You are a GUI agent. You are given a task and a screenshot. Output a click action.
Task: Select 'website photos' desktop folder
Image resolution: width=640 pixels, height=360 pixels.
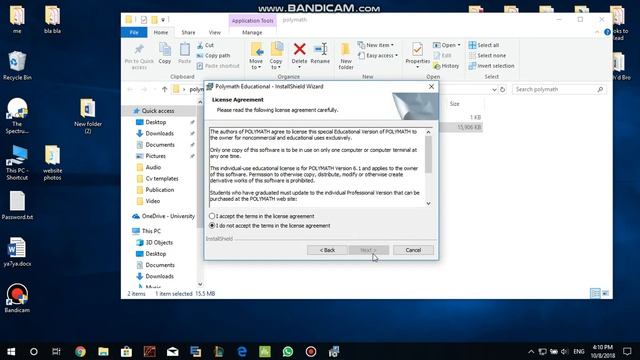coord(52,162)
